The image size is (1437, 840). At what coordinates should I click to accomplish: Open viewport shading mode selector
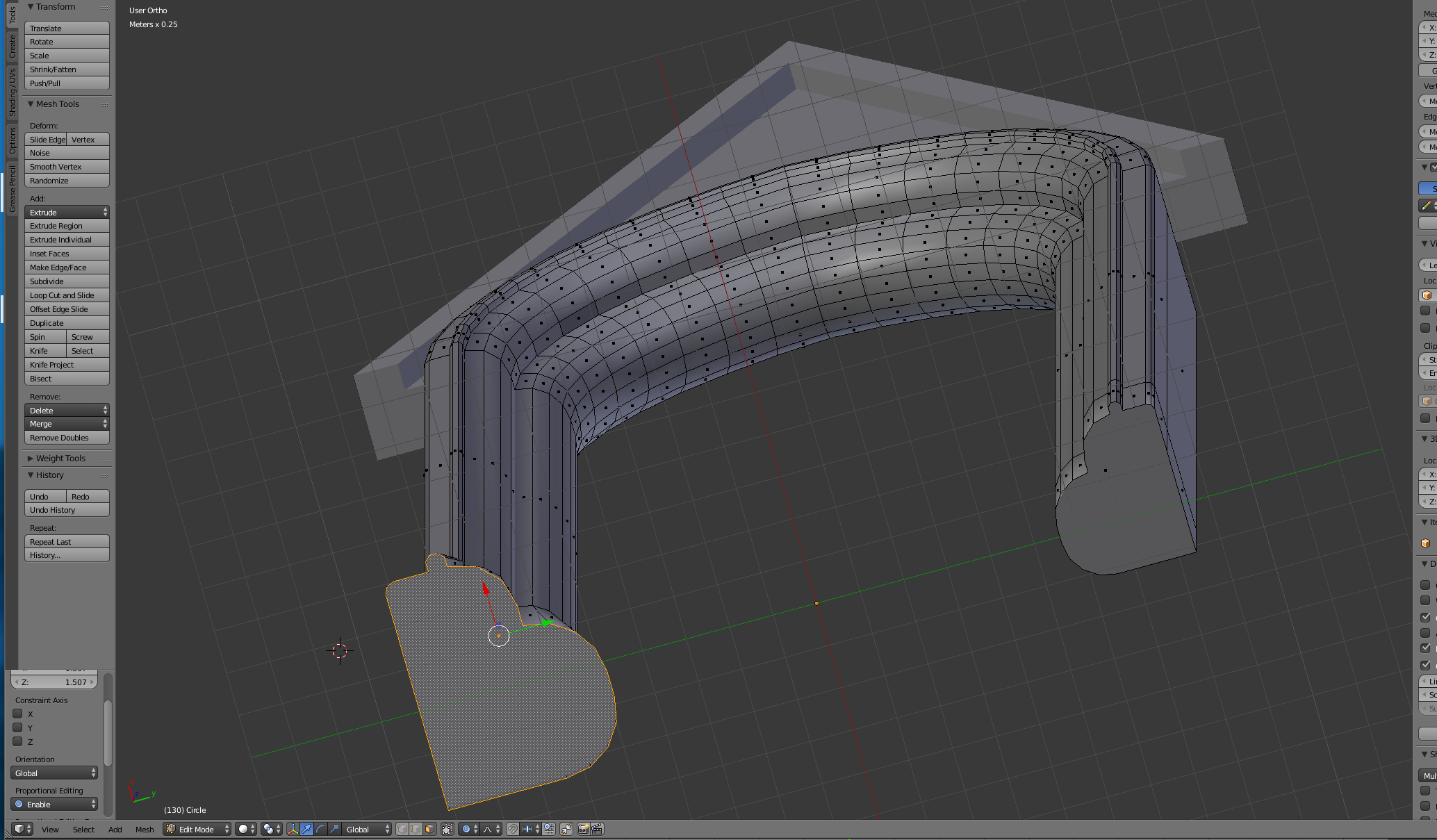click(x=246, y=829)
